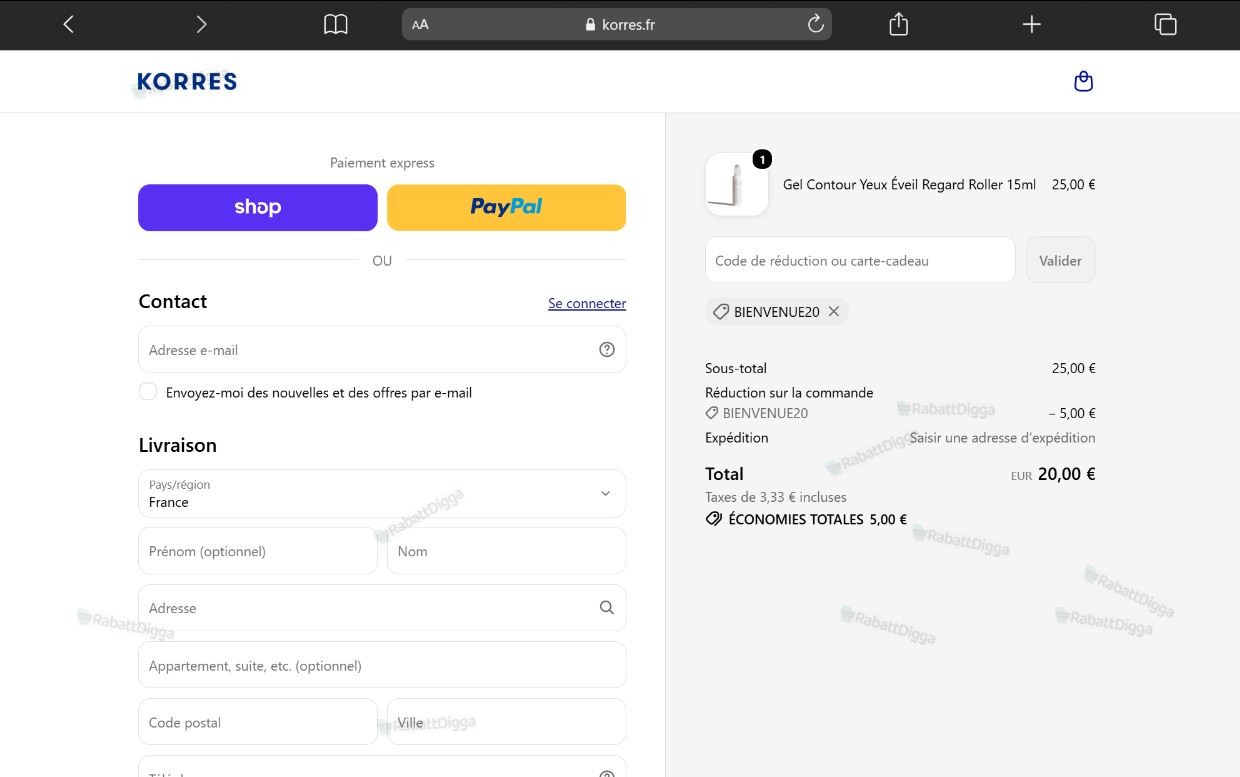
Task: Click the product roller thumbnail image
Action: tap(737, 184)
